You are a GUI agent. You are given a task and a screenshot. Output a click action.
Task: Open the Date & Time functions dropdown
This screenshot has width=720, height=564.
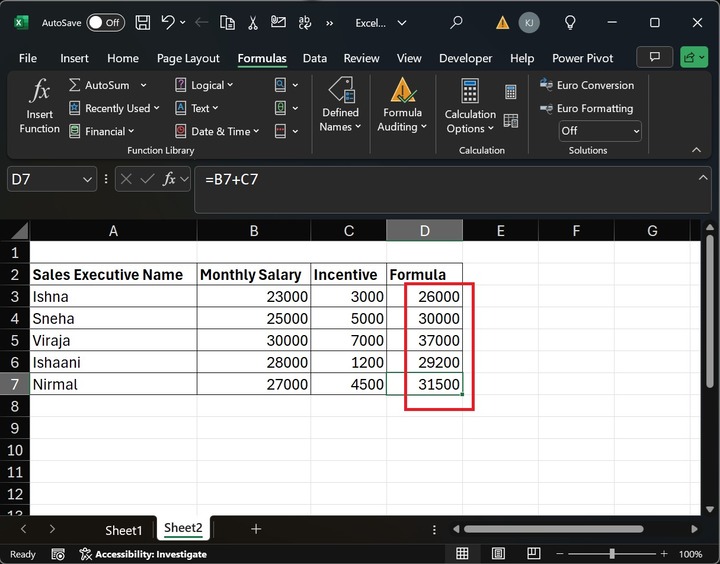[x=218, y=131]
